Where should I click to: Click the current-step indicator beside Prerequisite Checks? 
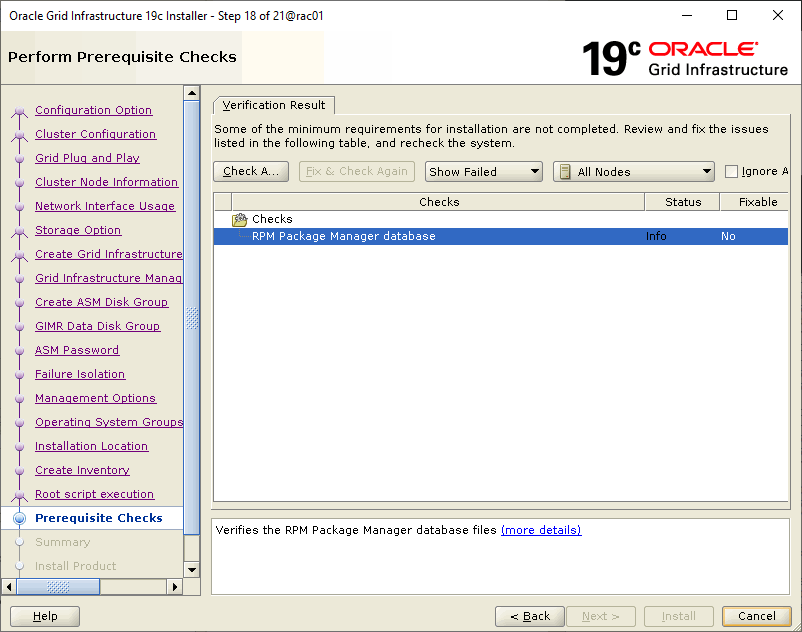point(19,518)
